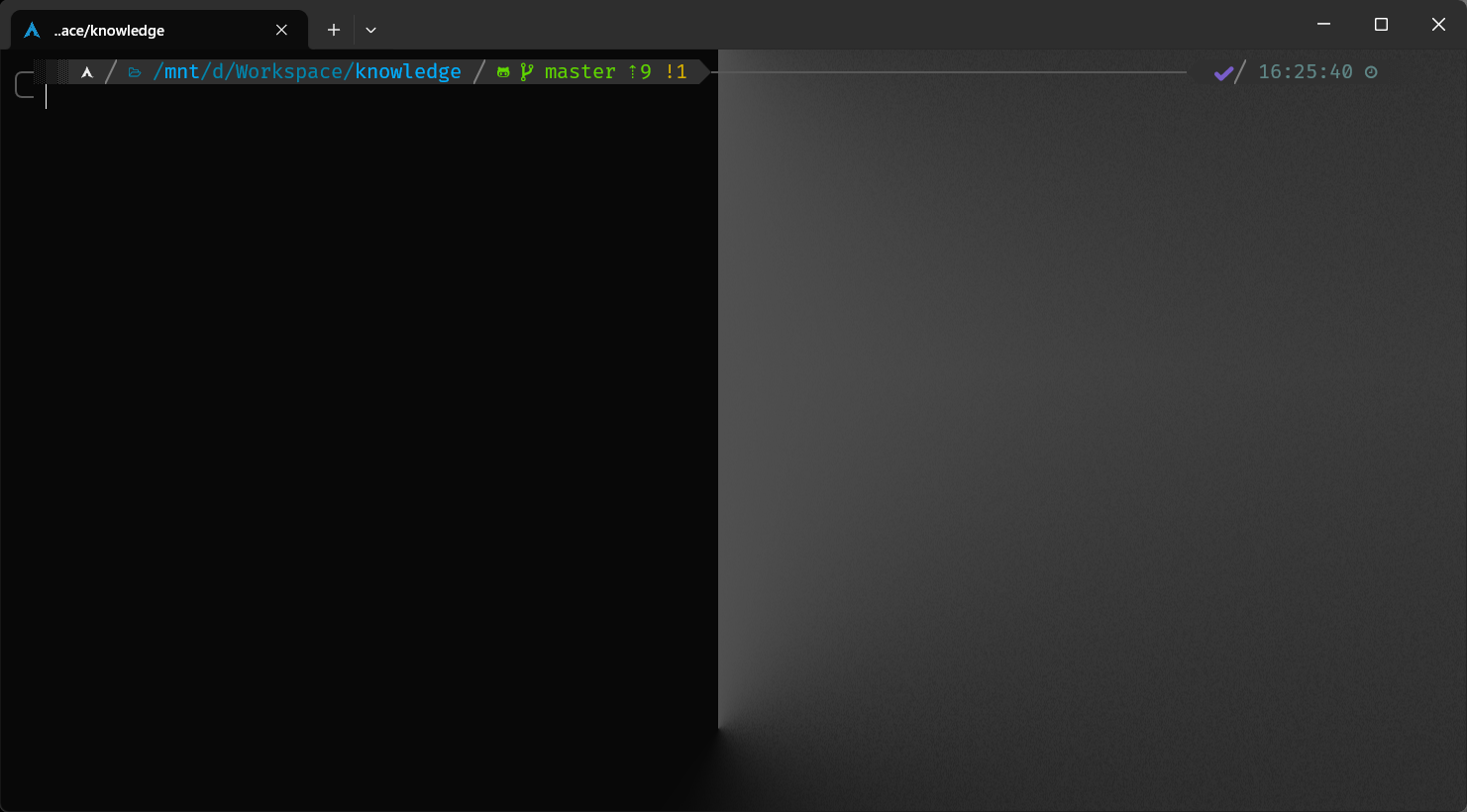Click the yellow !1 modified indicator

676,72
